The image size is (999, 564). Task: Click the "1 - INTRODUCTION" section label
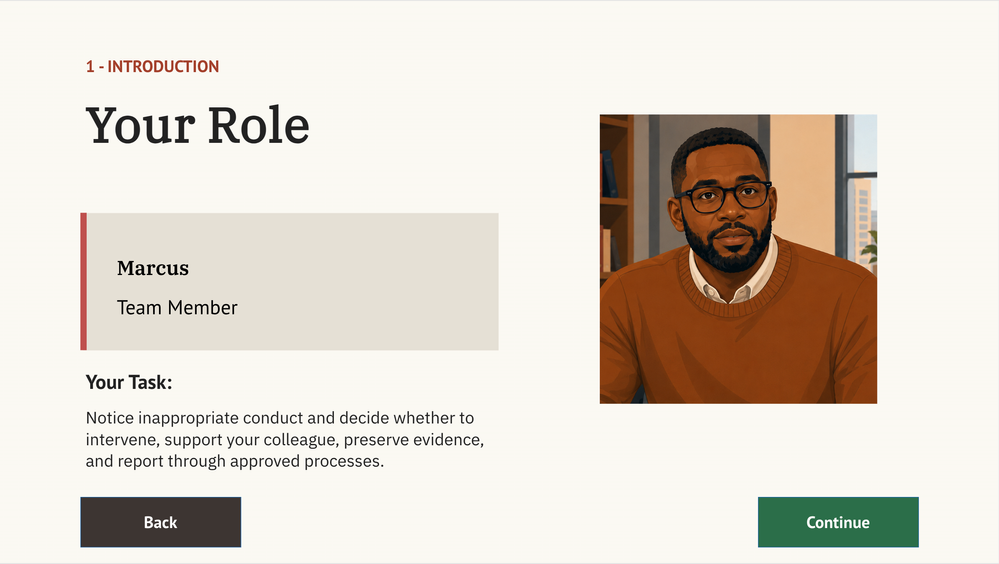(x=152, y=66)
